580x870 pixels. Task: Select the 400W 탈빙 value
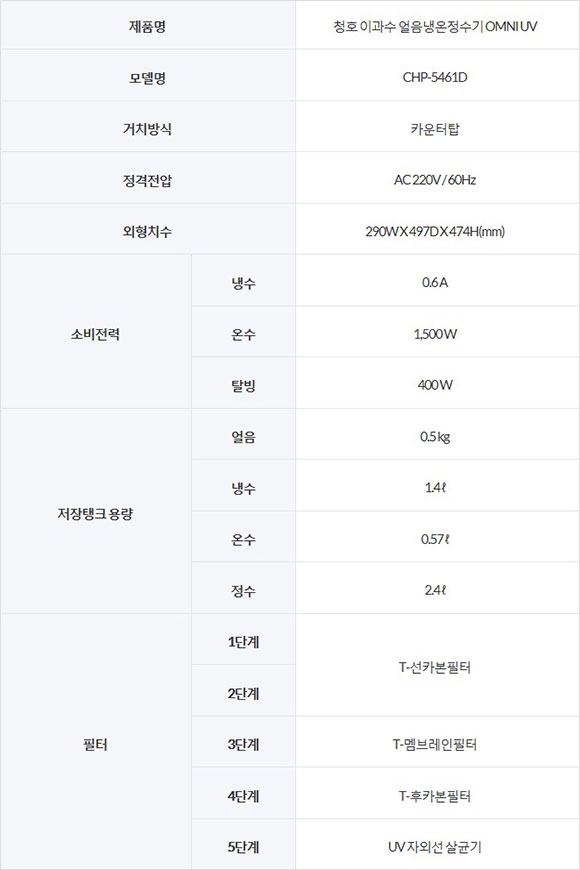435,385
